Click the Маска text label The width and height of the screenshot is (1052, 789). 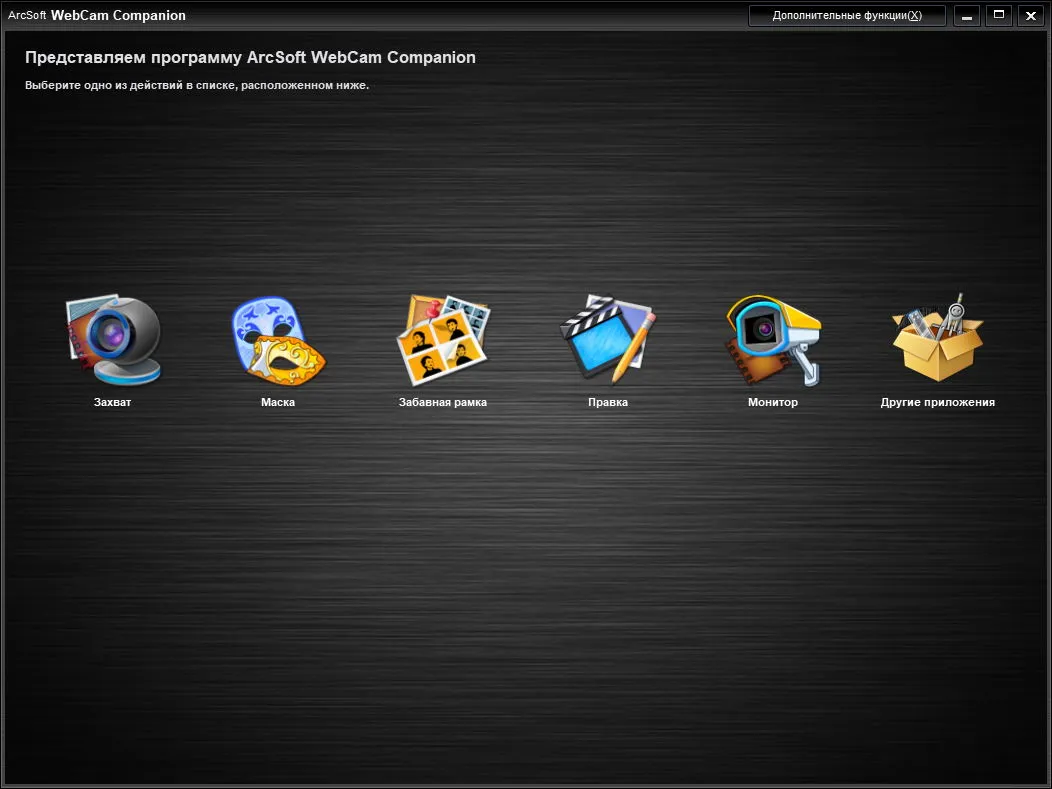coord(278,403)
